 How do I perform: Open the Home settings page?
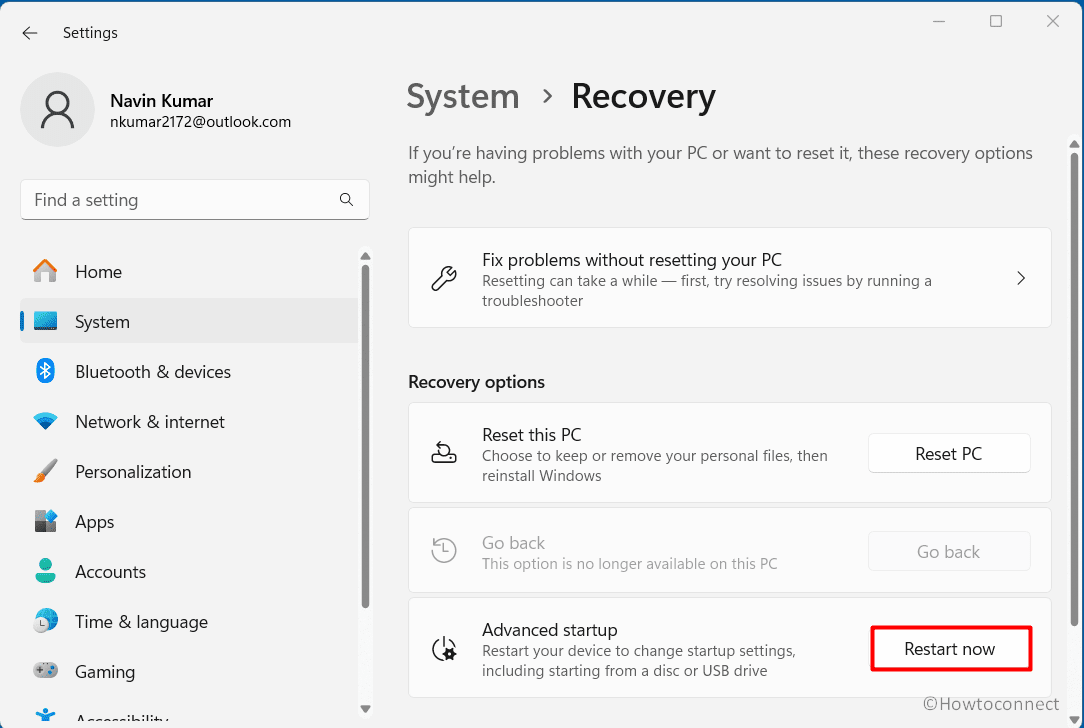click(x=189, y=272)
